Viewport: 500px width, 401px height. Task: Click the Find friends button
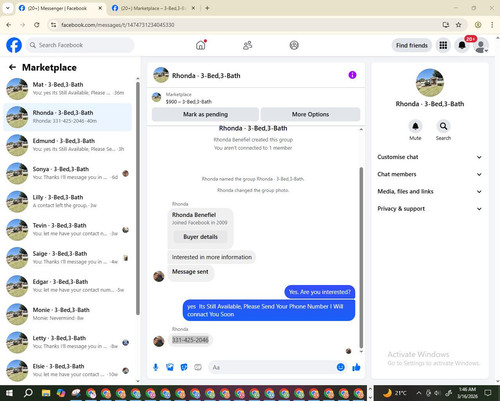click(x=412, y=45)
